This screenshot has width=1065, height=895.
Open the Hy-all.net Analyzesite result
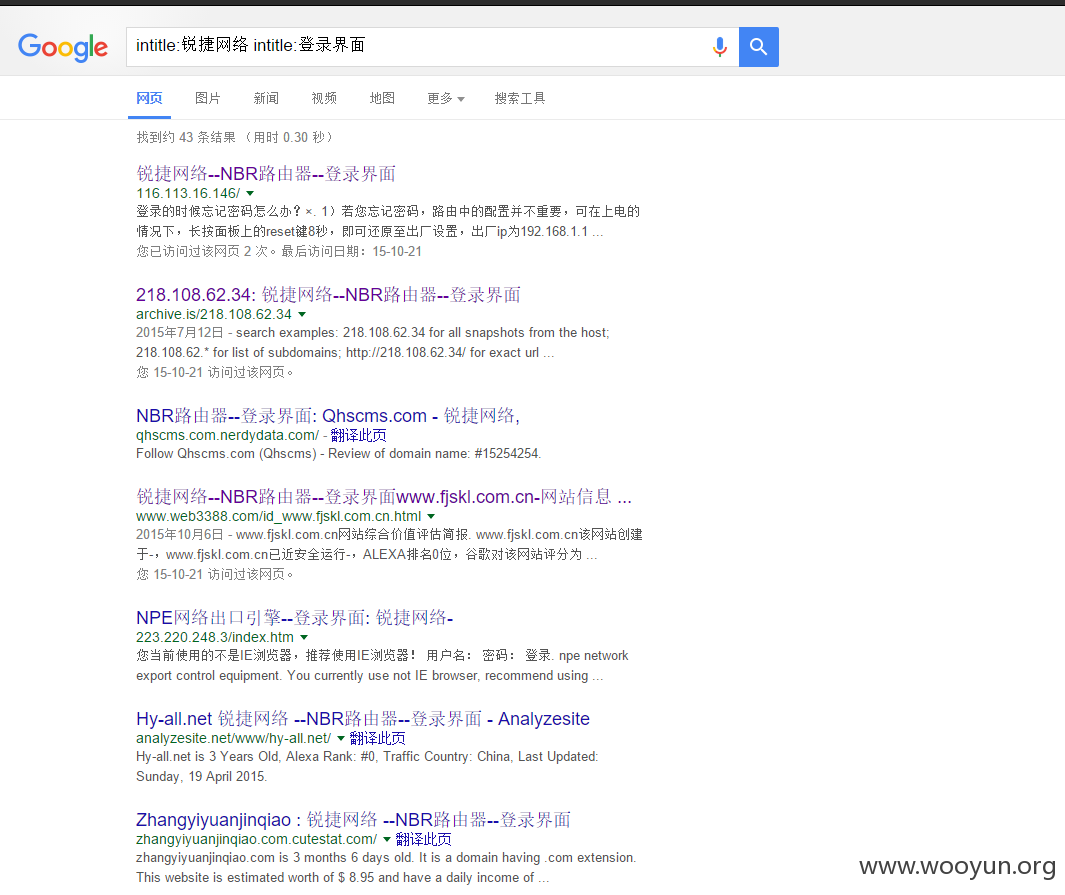(363, 719)
